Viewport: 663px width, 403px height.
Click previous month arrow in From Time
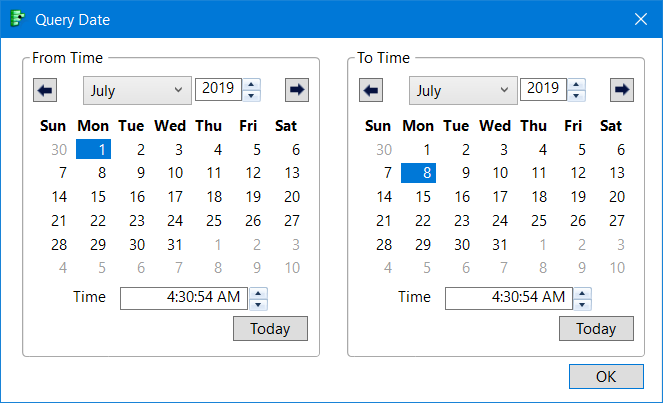coord(45,90)
